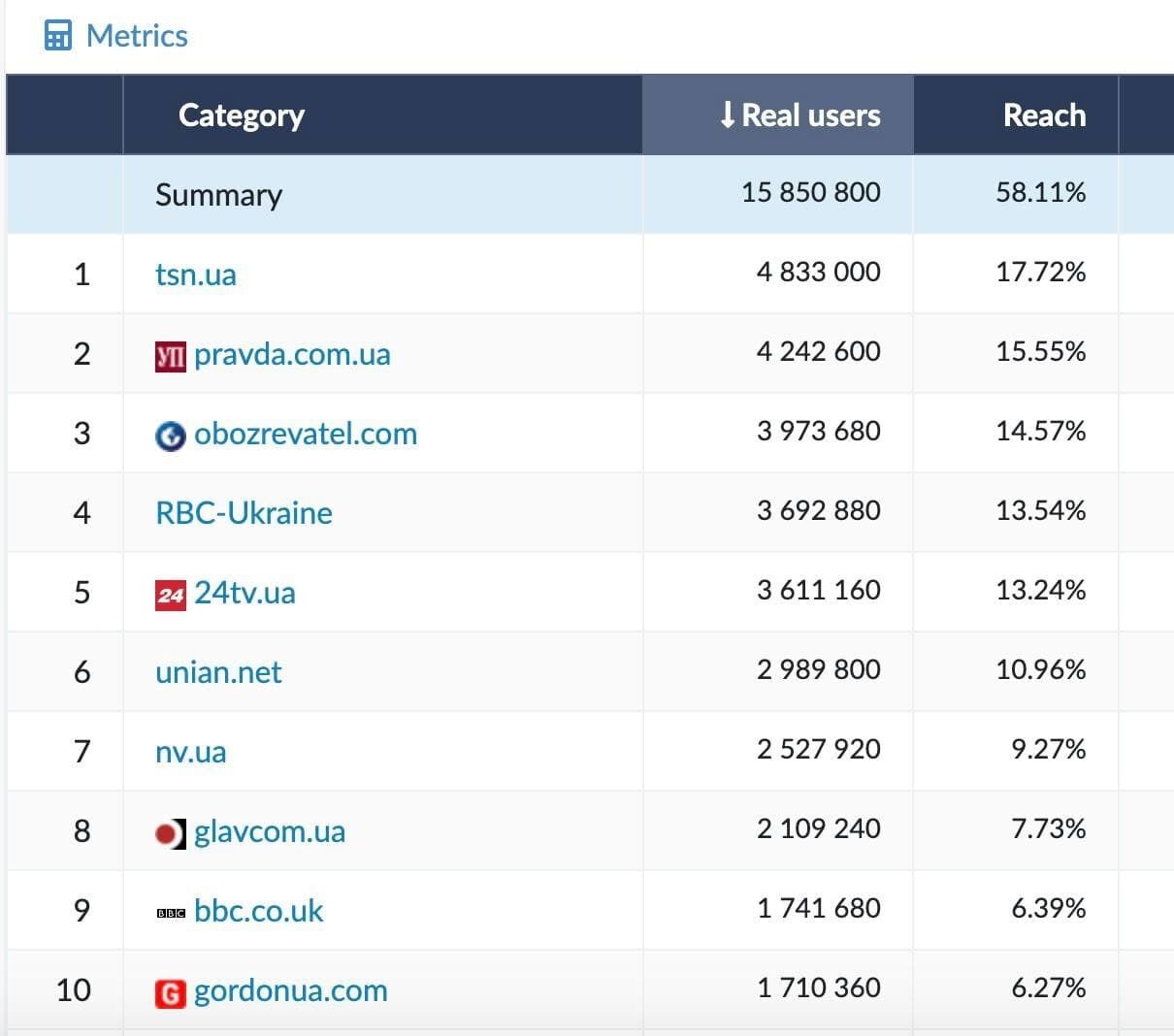Click the BBC logo icon
1174x1036 pixels.
tap(170, 913)
